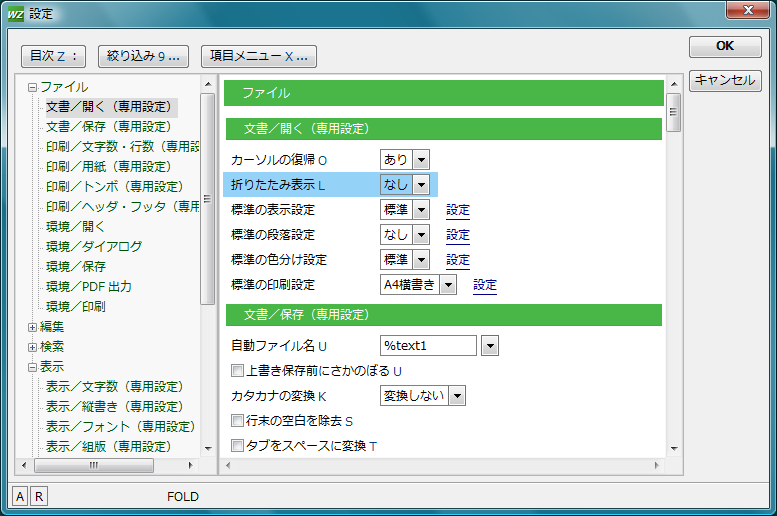
Task: Select 環境/ダイアログ tree item
Action: click(94, 246)
